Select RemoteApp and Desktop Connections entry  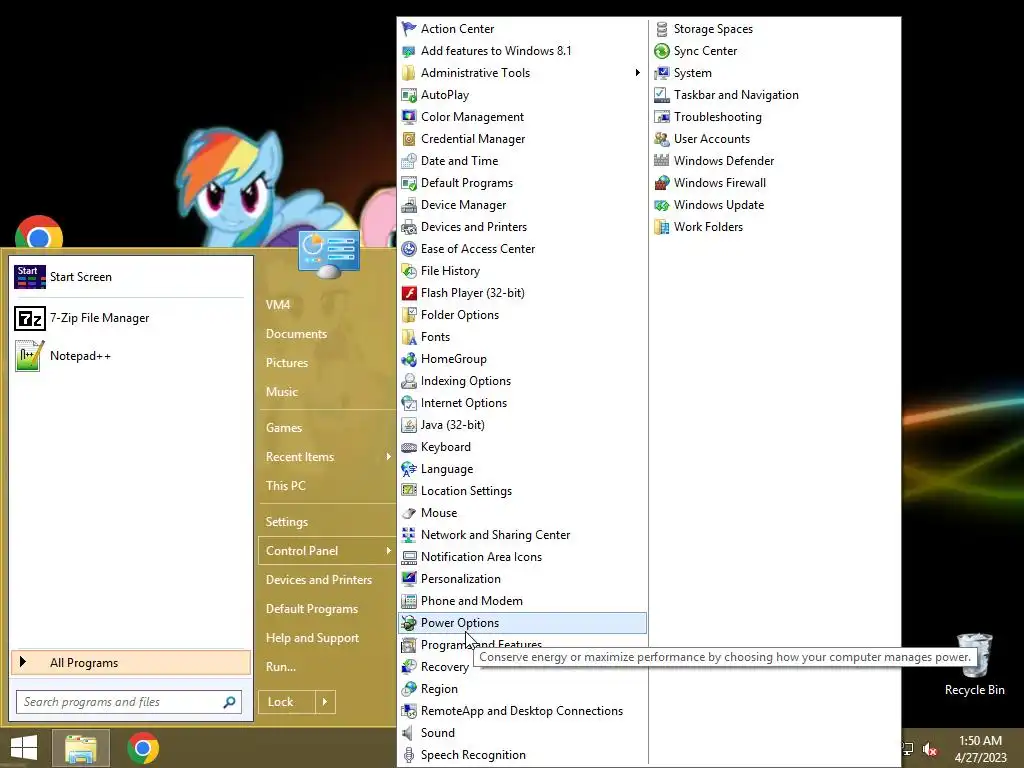tap(522, 711)
